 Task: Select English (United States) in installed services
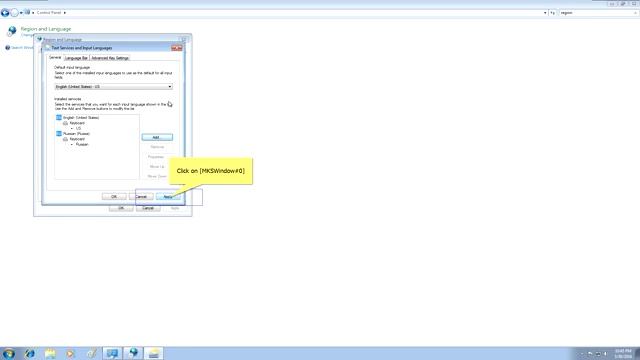pos(81,118)
